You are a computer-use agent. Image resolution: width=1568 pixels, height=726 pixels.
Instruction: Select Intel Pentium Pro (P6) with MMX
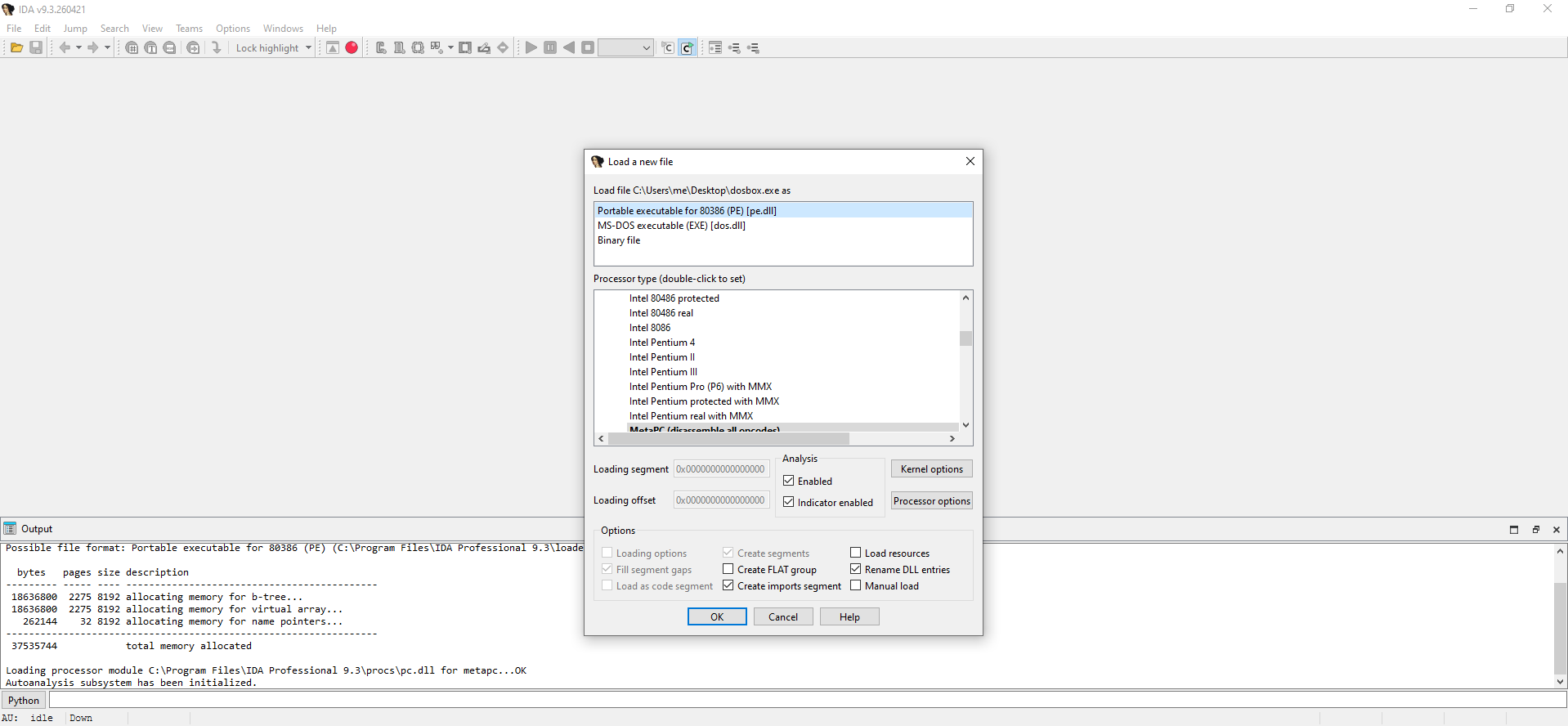701,386
